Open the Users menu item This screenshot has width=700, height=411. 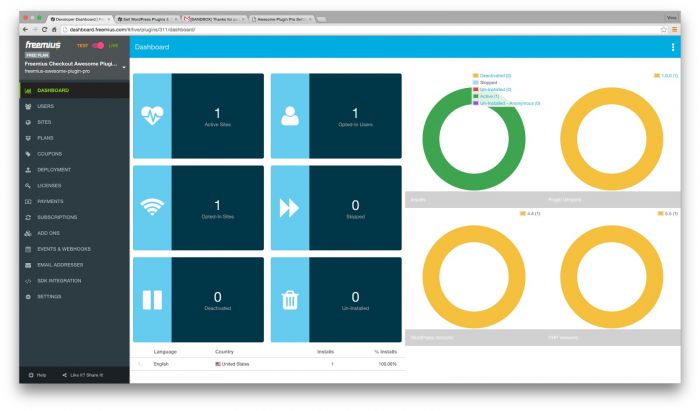pyautogui.click(x=74, y=106)
